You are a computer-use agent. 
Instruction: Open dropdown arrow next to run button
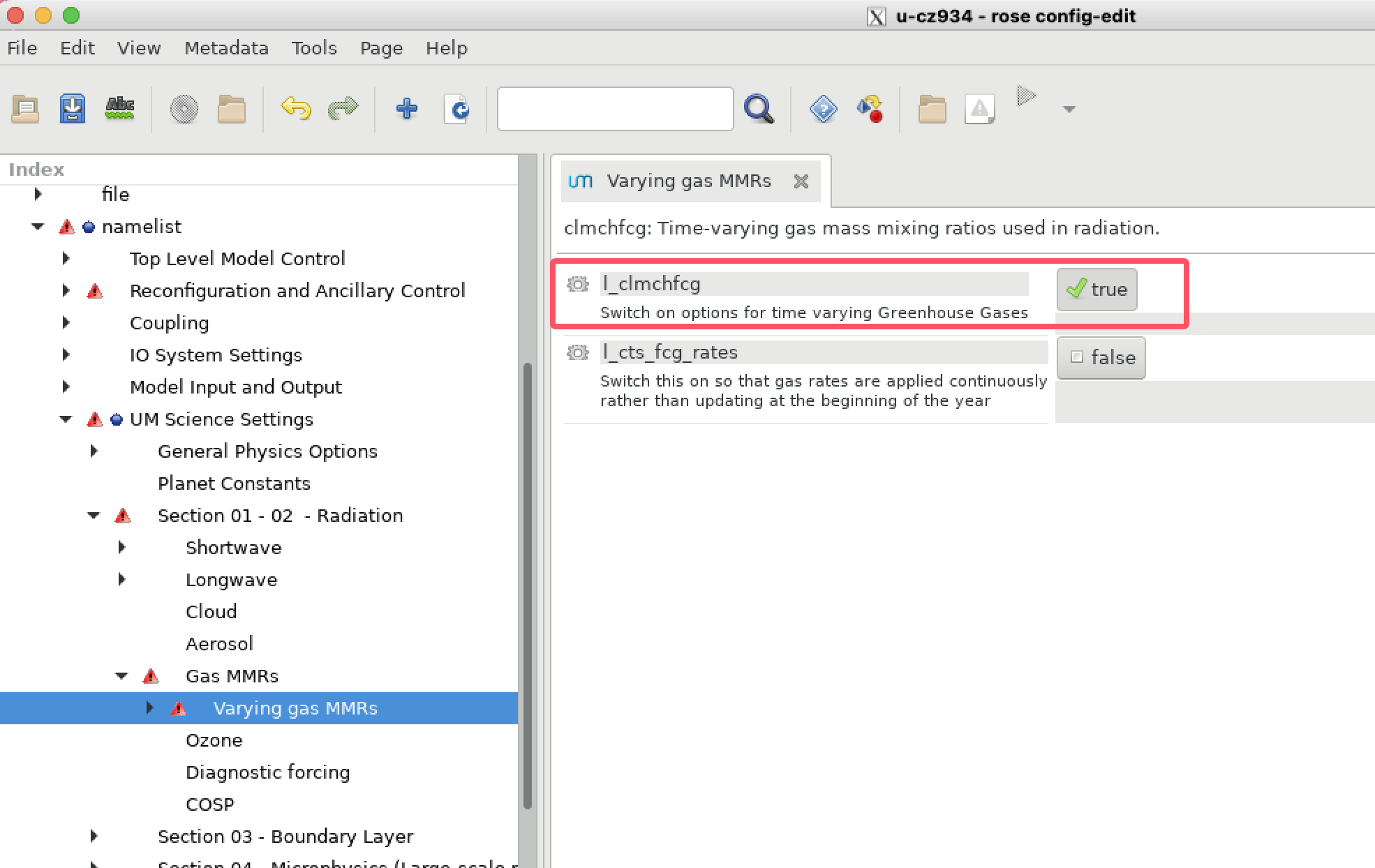[1069, 109]
